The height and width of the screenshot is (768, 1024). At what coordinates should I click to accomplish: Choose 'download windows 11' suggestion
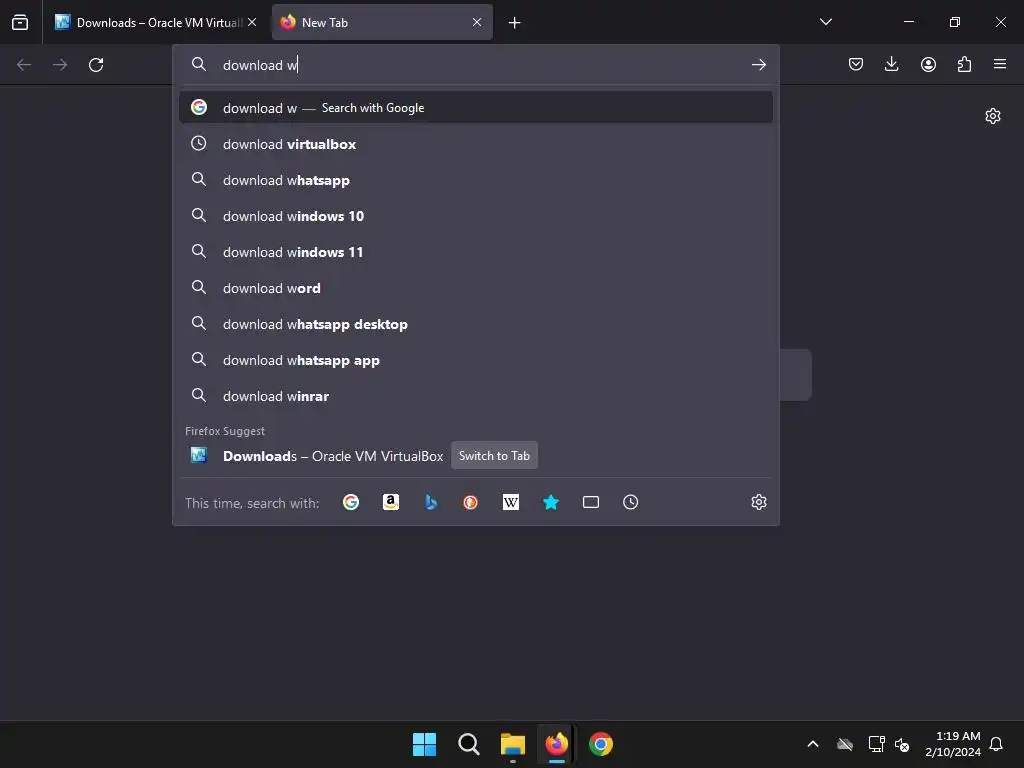(x=475, y=251)
